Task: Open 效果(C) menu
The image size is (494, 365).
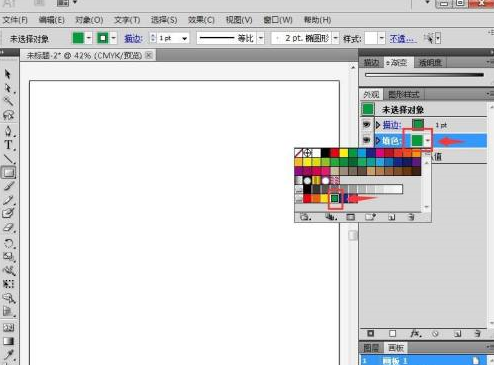Action: (x=201, y=20)
